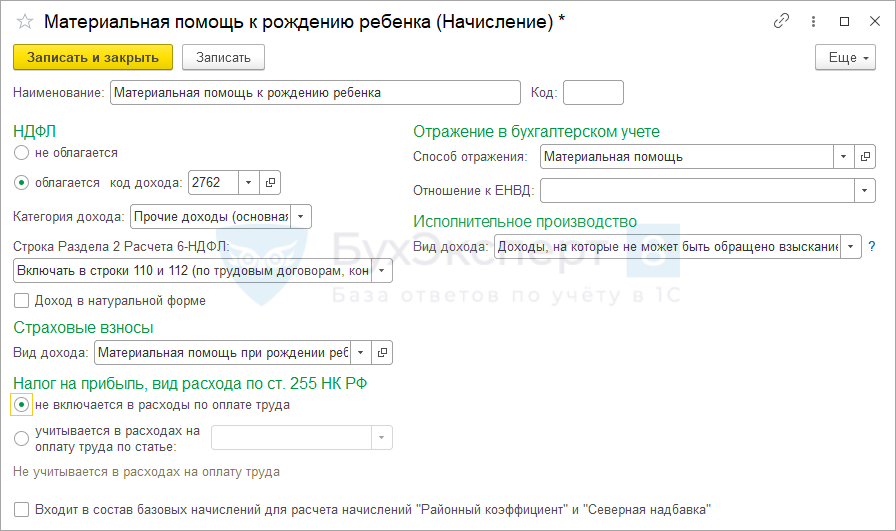Click Категория дохода field 'Прочие доходы'
This screenshot has width=896, height=531.
click(x=210, y=217)
